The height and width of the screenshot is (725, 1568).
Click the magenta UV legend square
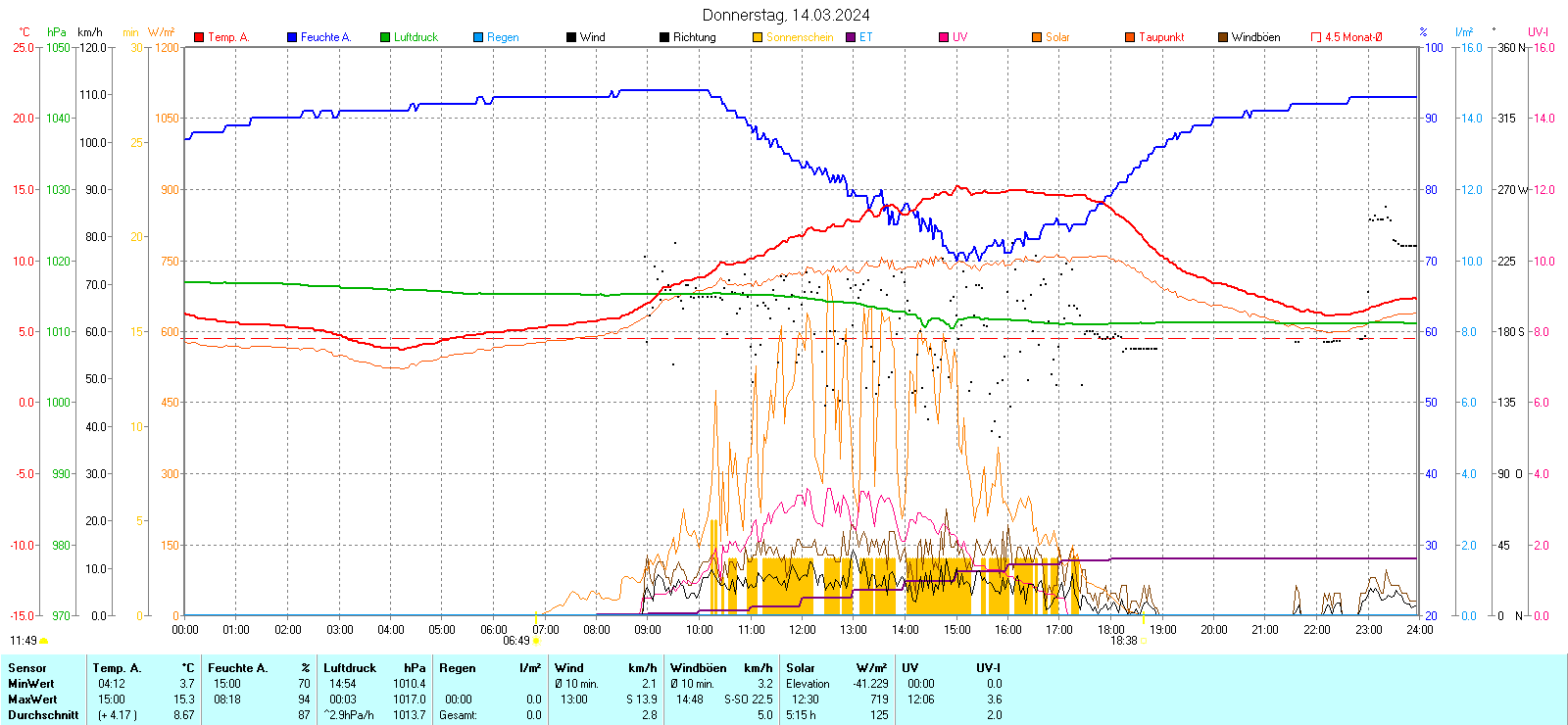click(944, 37)
